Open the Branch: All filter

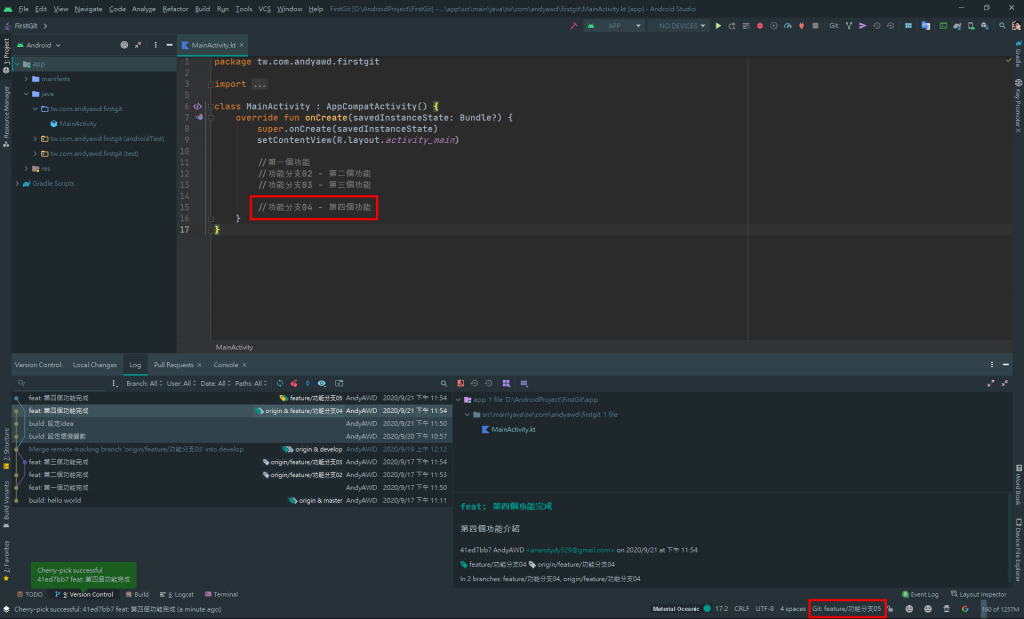pos(144,383)
